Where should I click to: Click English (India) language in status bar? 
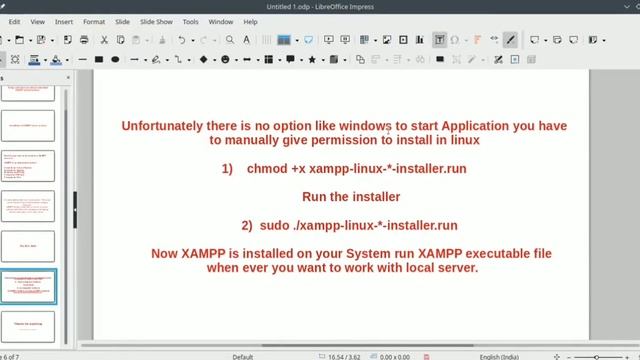tap(499, 357)
